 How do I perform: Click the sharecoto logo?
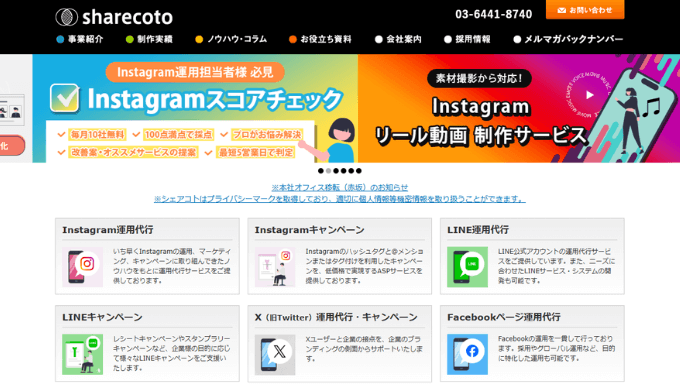(114, 17)
